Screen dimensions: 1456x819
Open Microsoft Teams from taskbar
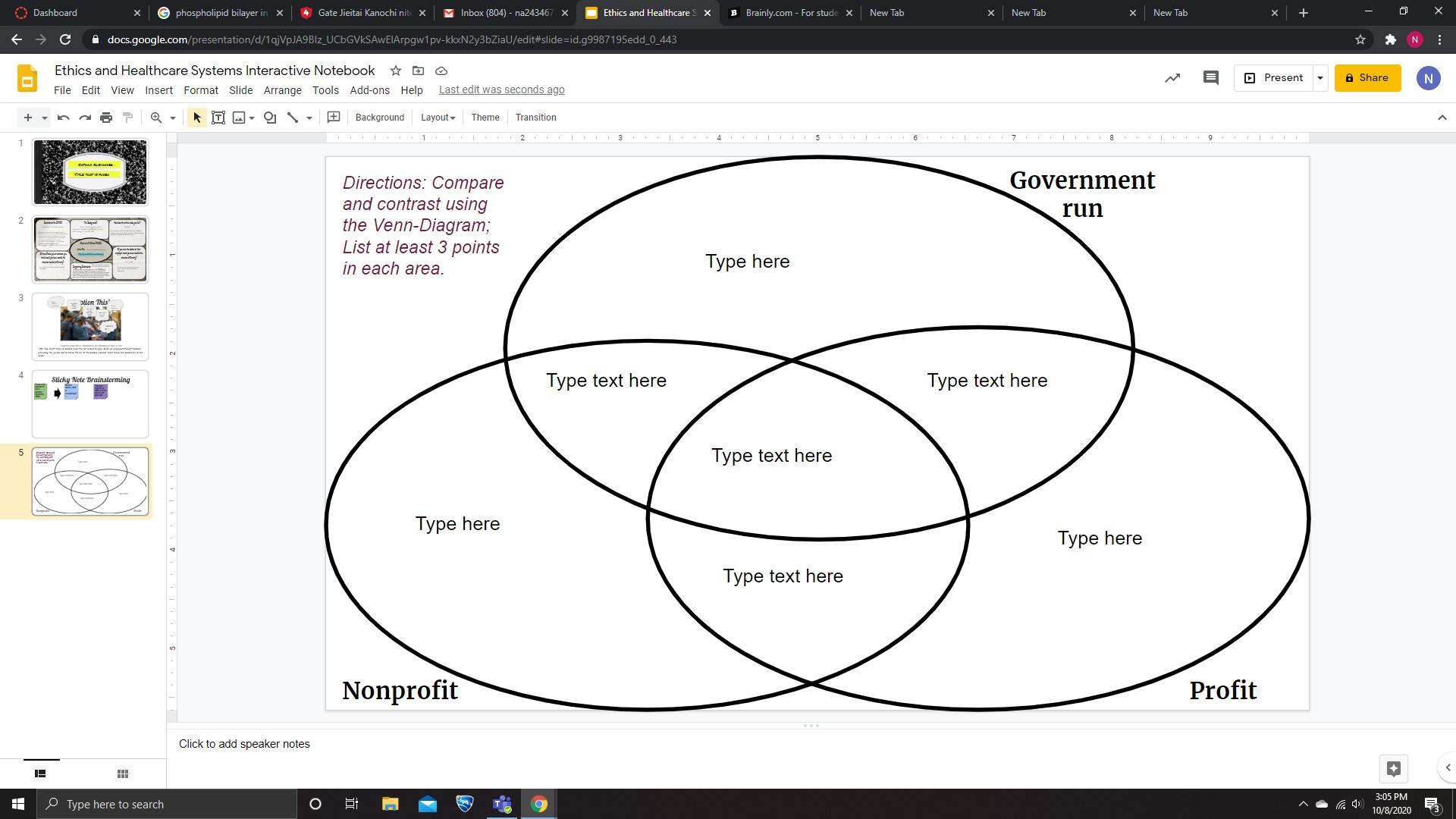[502, 804]
